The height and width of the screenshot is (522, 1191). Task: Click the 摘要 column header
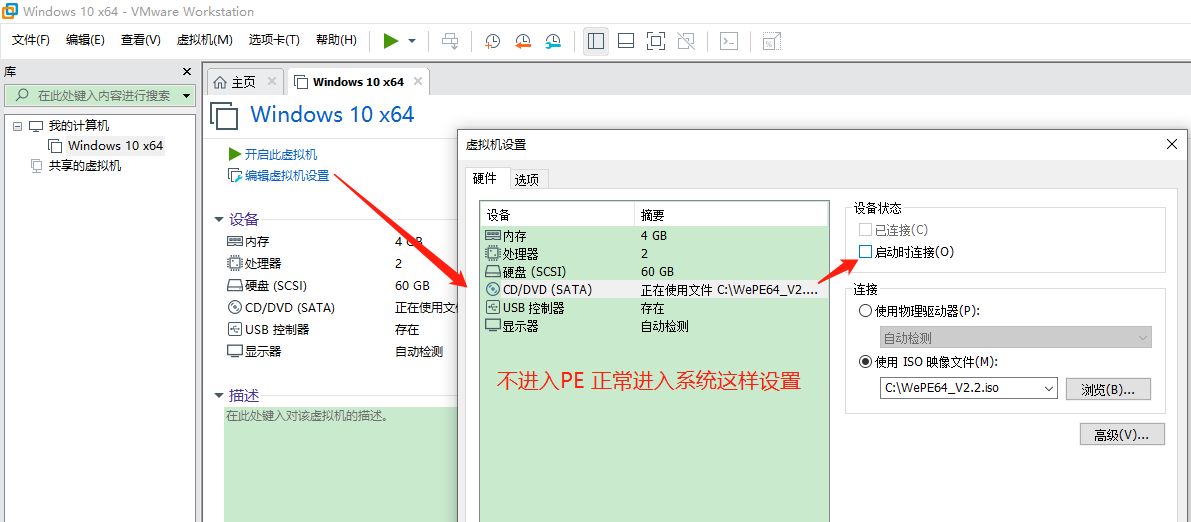click(x=731, y=215)
